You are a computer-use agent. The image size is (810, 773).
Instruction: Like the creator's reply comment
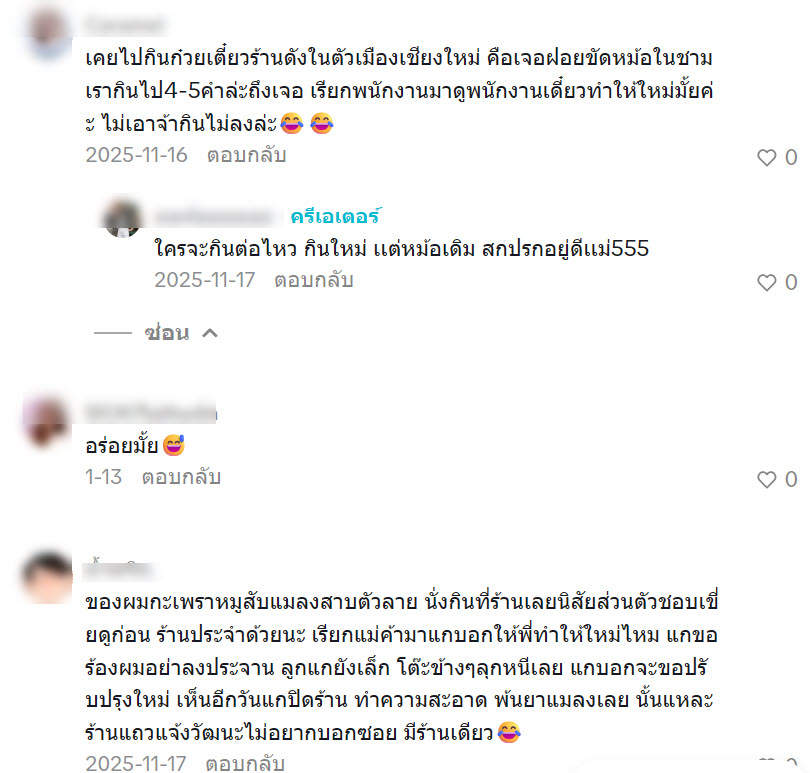767,282
